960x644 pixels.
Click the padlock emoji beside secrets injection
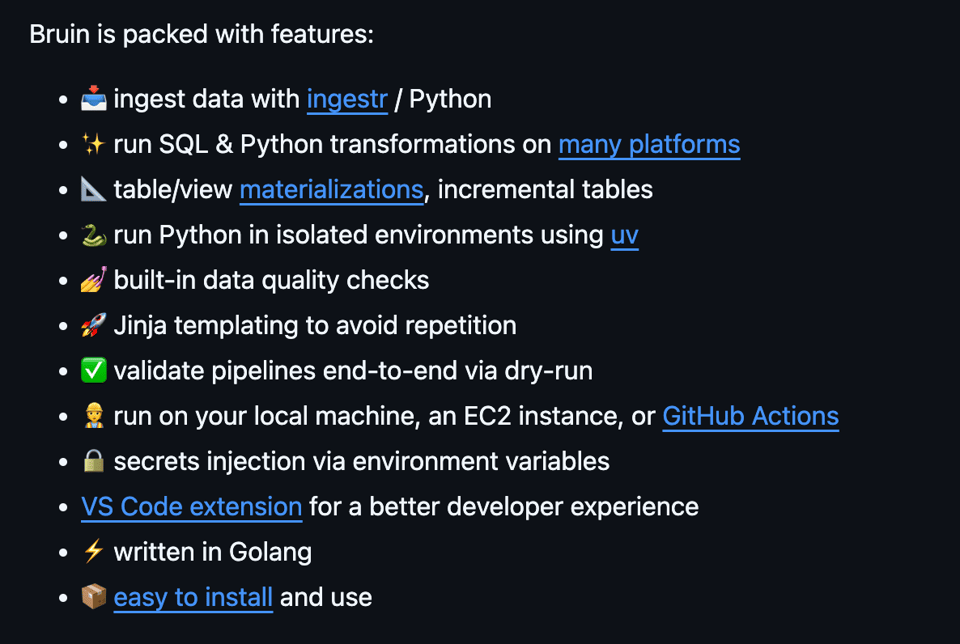(x=94, y=461)
